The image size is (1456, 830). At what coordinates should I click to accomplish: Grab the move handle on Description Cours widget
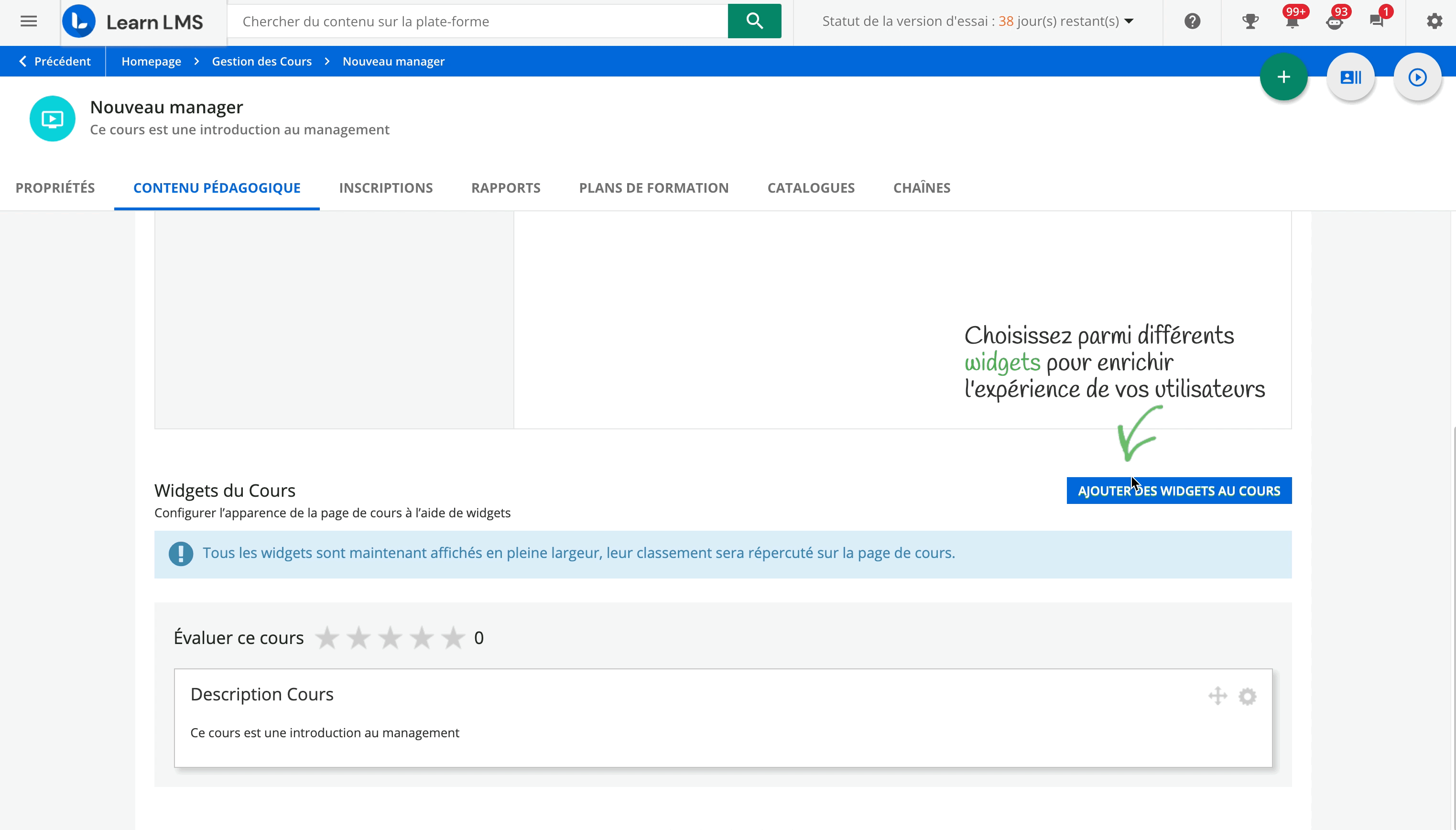1218,696
